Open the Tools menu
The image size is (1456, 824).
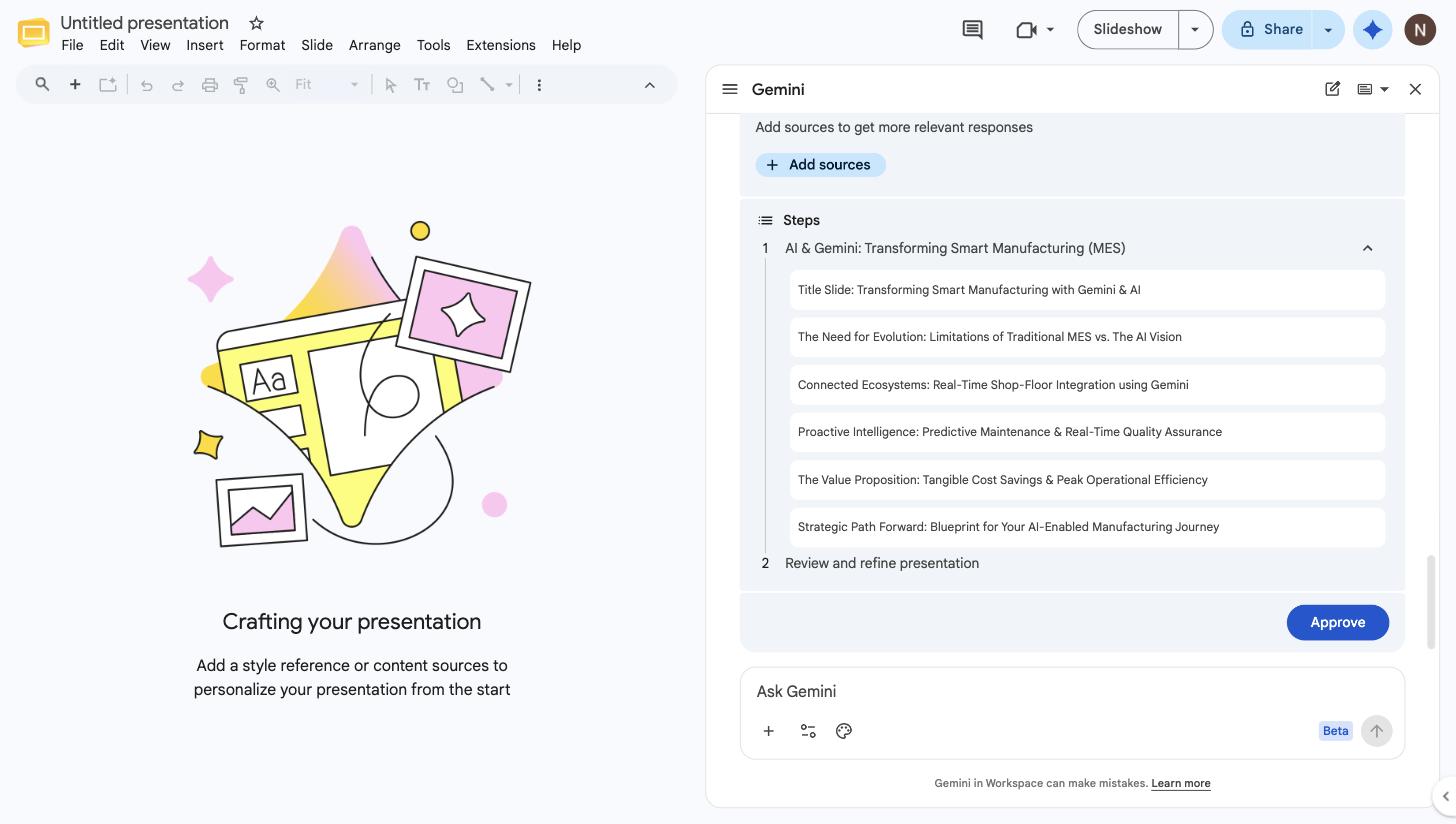point(433,45)
